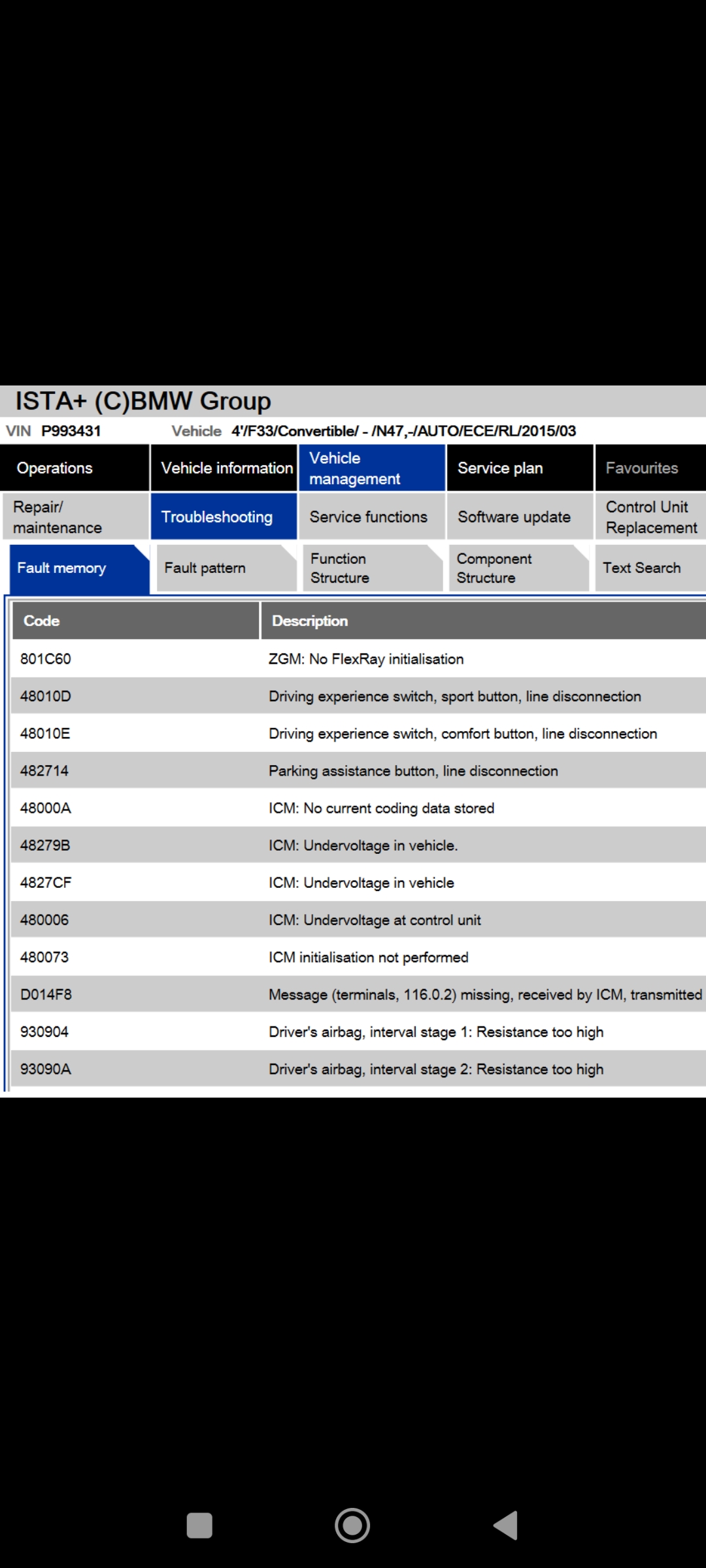Viewport: 706px width, 1568px height.
Task: Select fault code 482714
Action: point(44,770)
